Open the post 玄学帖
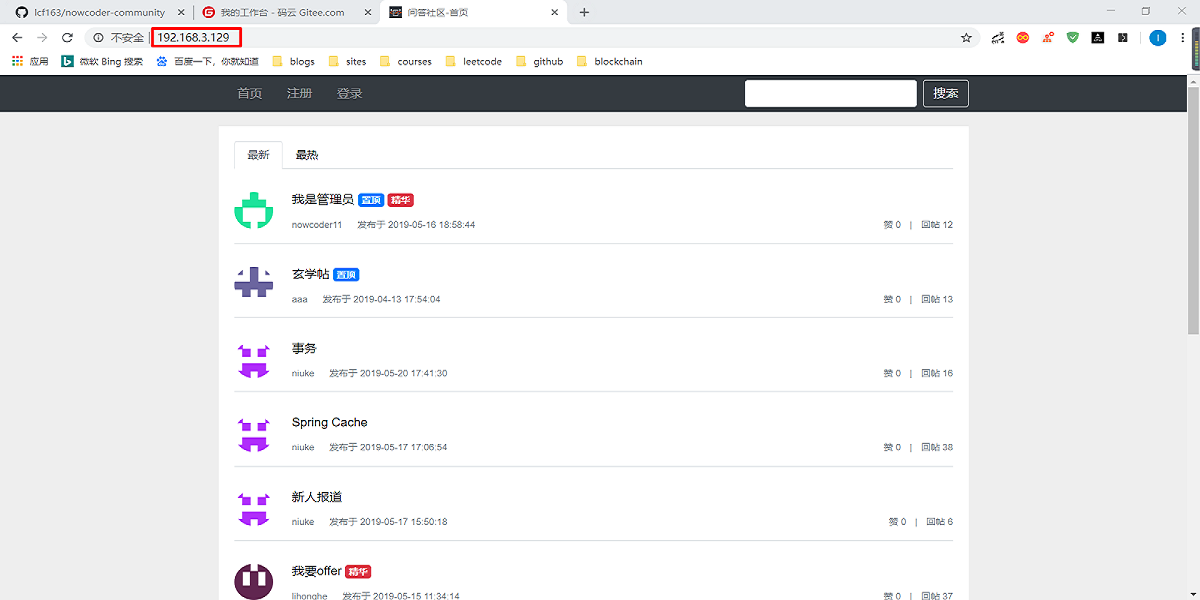The width and height of the screenshot is (1200, 600). coord(310,274)
